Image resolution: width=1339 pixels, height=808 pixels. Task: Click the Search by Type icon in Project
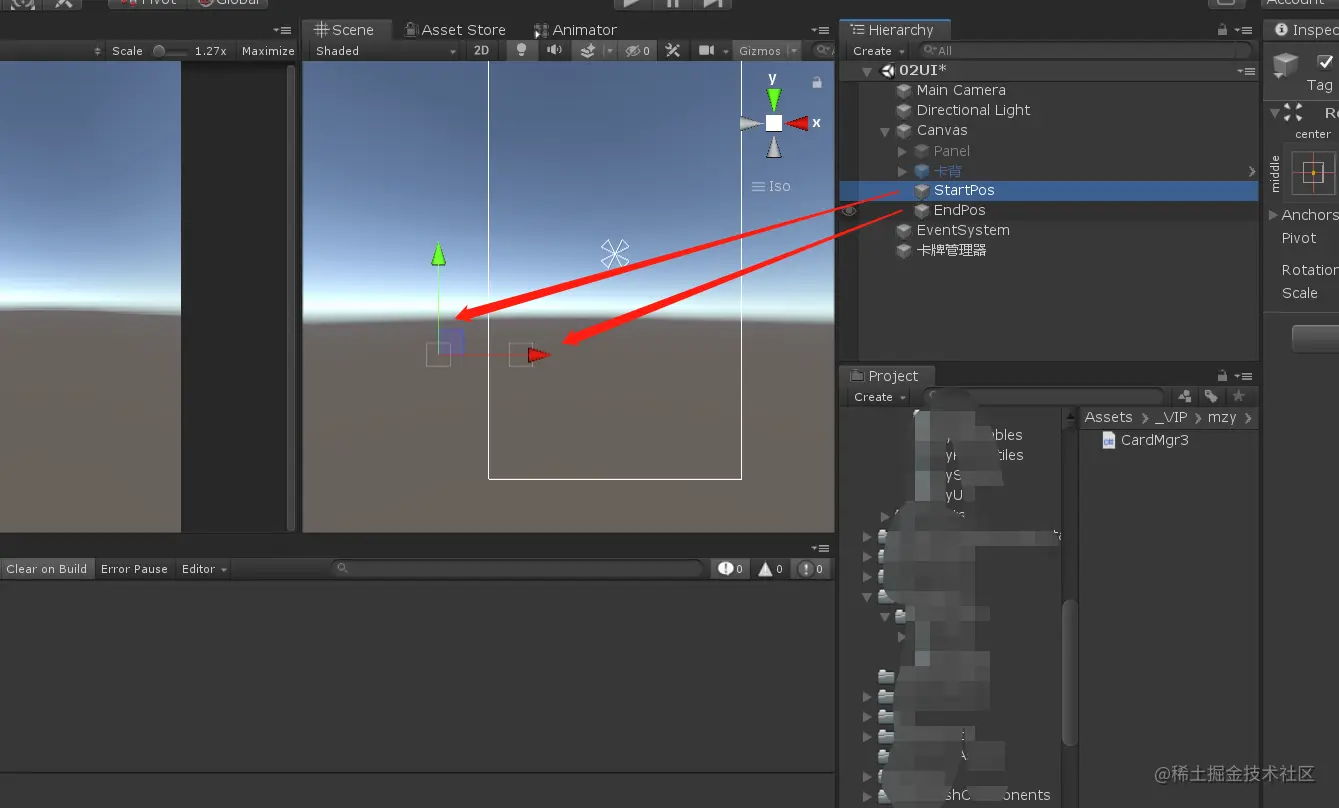point(1186,397)
